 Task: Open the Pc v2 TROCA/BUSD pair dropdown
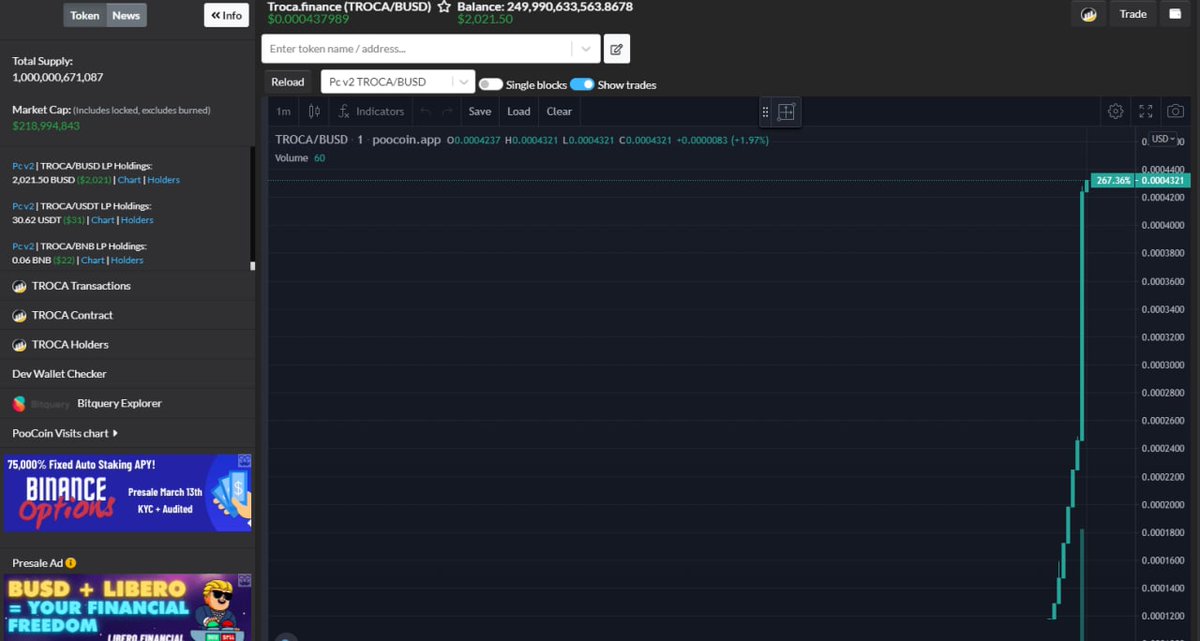[398, 82]
